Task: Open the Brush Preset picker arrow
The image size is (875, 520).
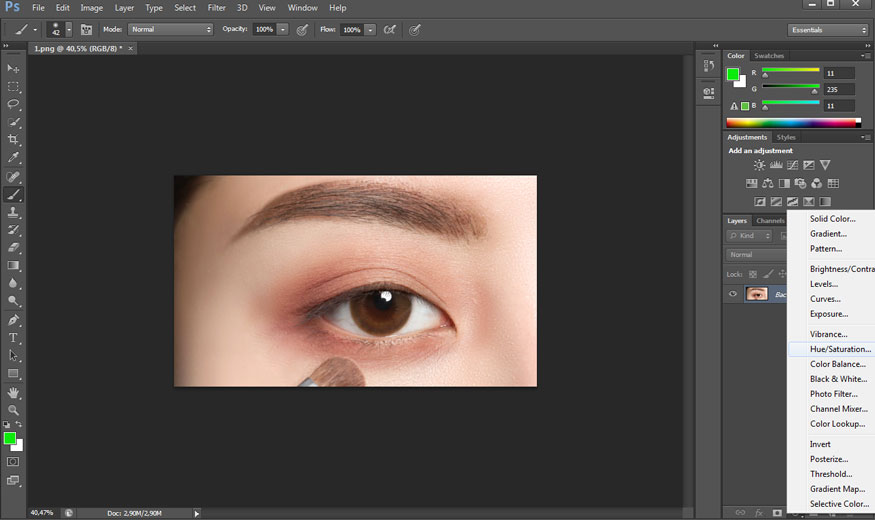Action: pos(69,30)
